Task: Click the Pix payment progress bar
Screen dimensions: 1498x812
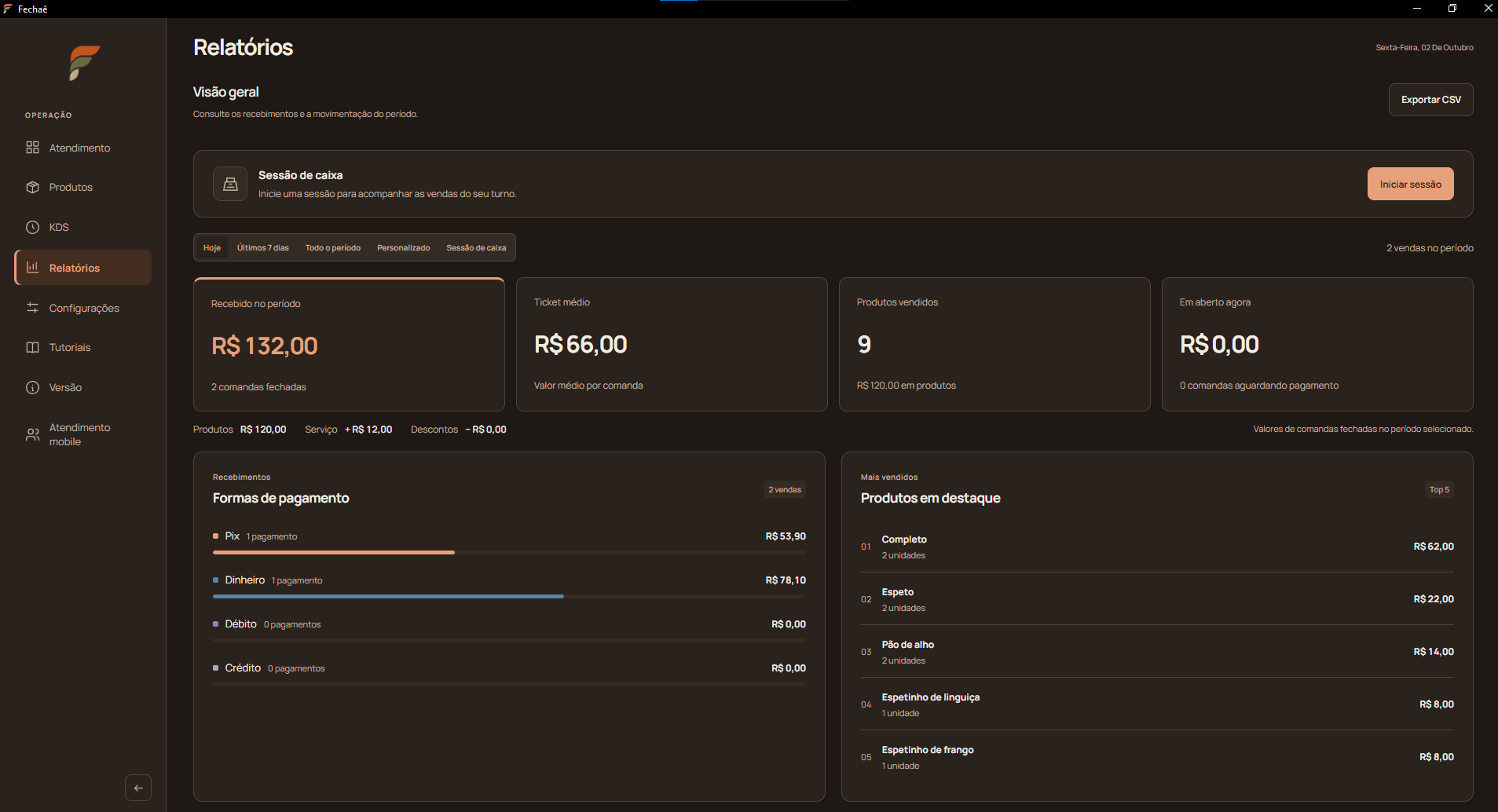Action: click(x=509, y=553)
